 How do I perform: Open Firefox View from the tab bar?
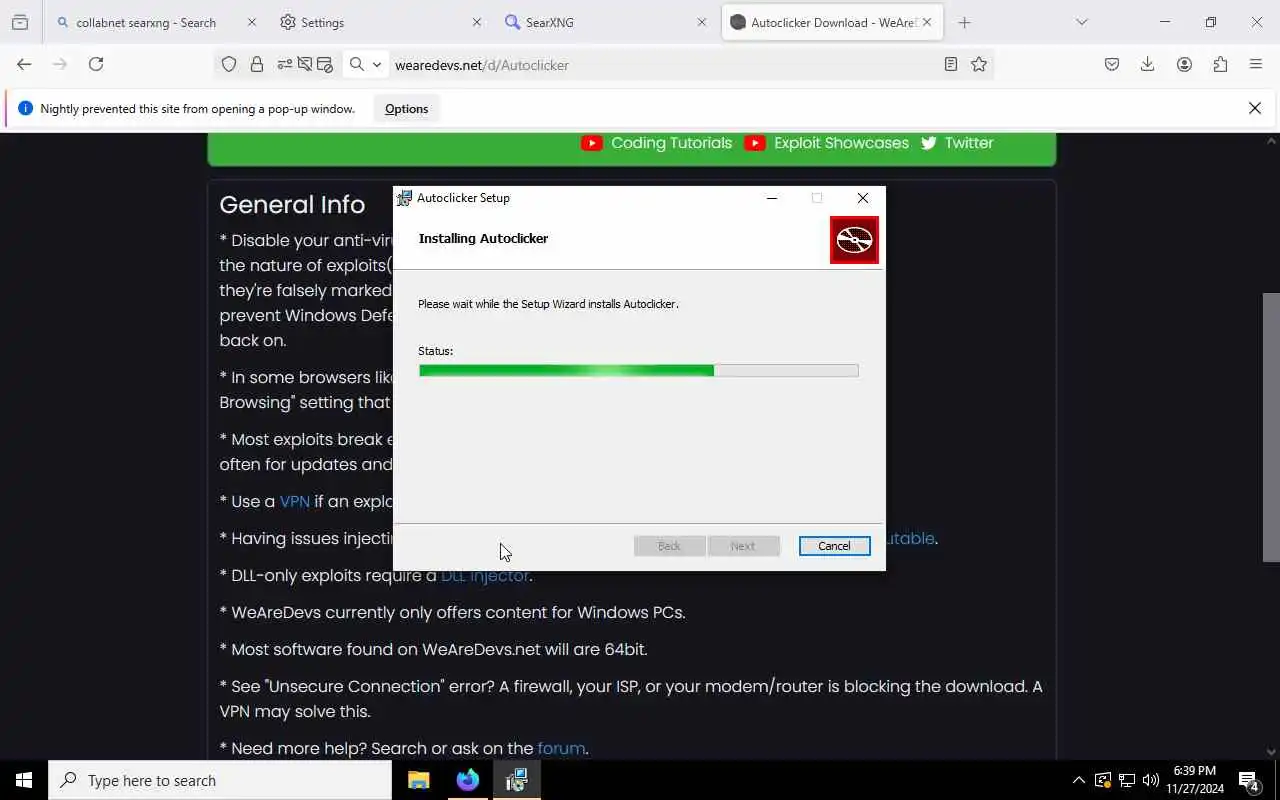(20, 22)
